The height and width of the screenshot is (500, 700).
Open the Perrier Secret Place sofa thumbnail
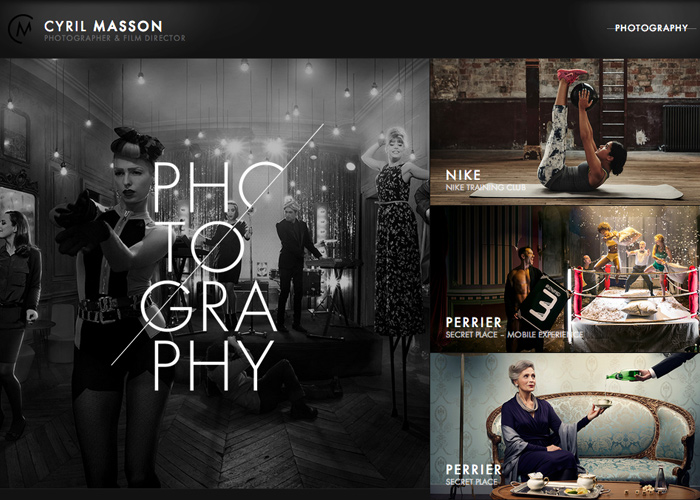pyautogui.click(x=565, y=426)
